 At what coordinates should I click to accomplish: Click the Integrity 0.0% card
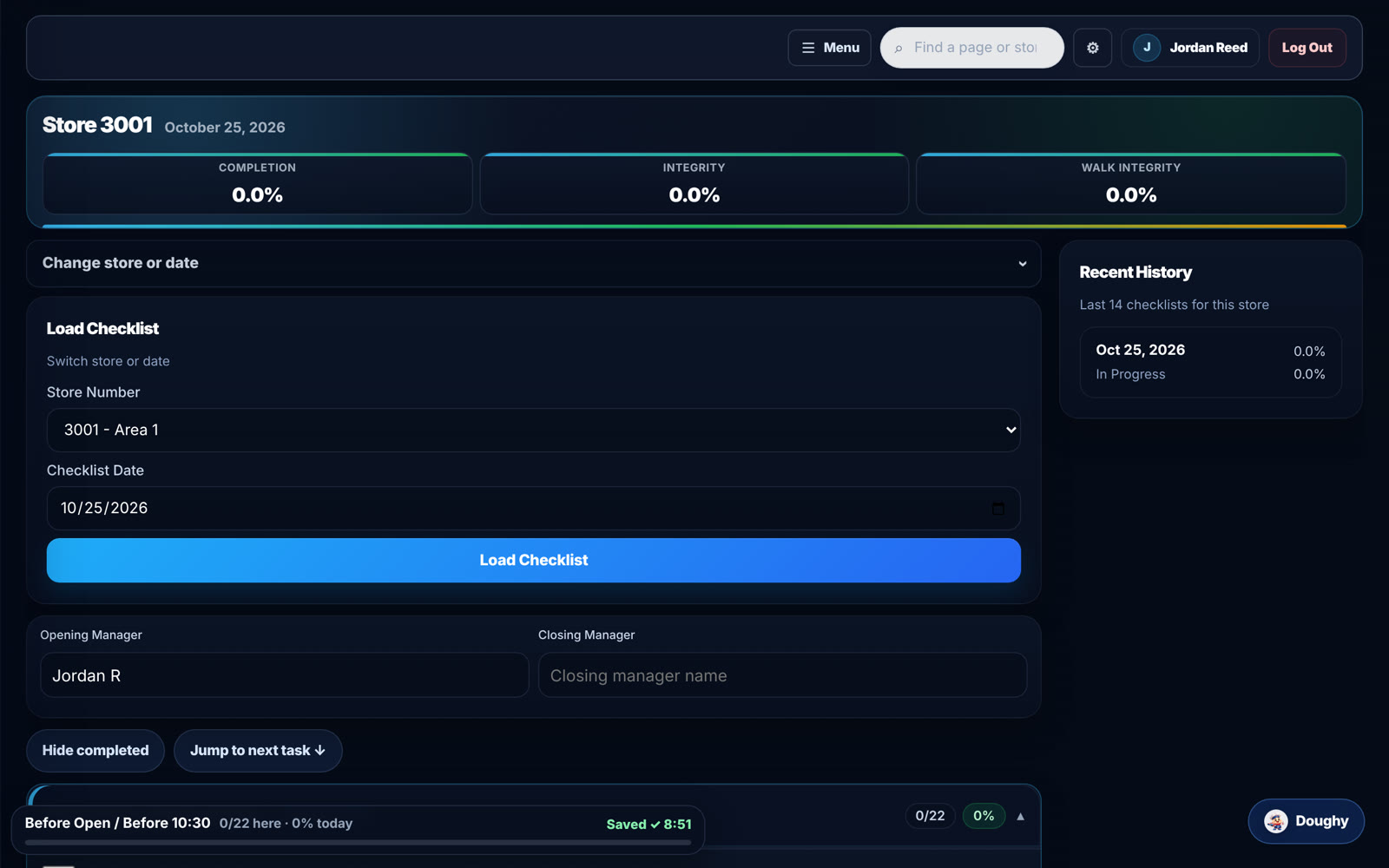[694, 184]
